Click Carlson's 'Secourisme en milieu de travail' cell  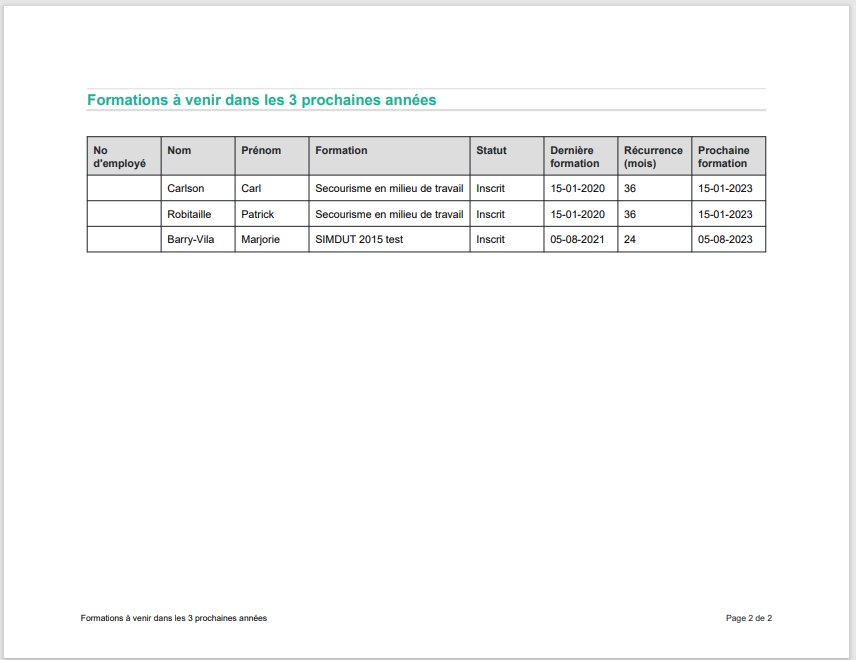pos(389,188)
